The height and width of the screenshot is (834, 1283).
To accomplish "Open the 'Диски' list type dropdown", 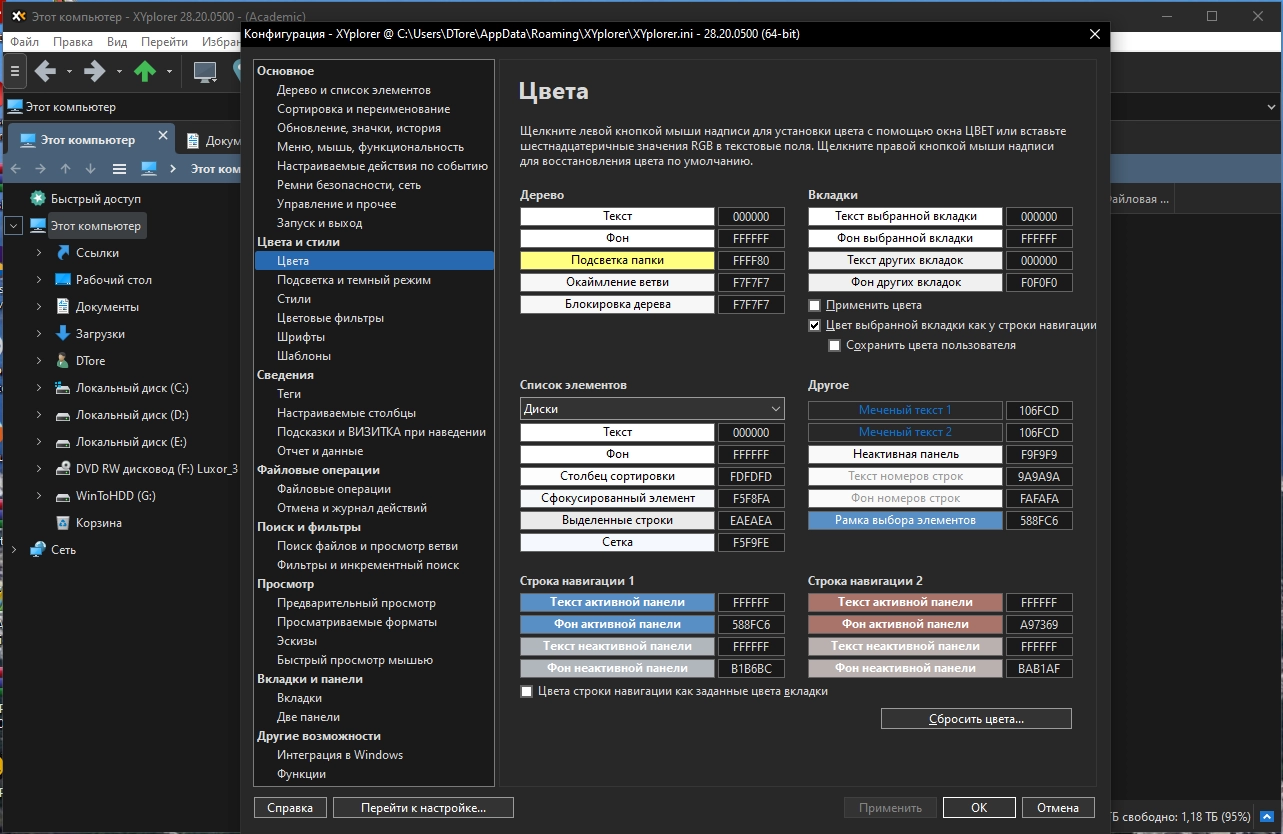I will [652, 409].
